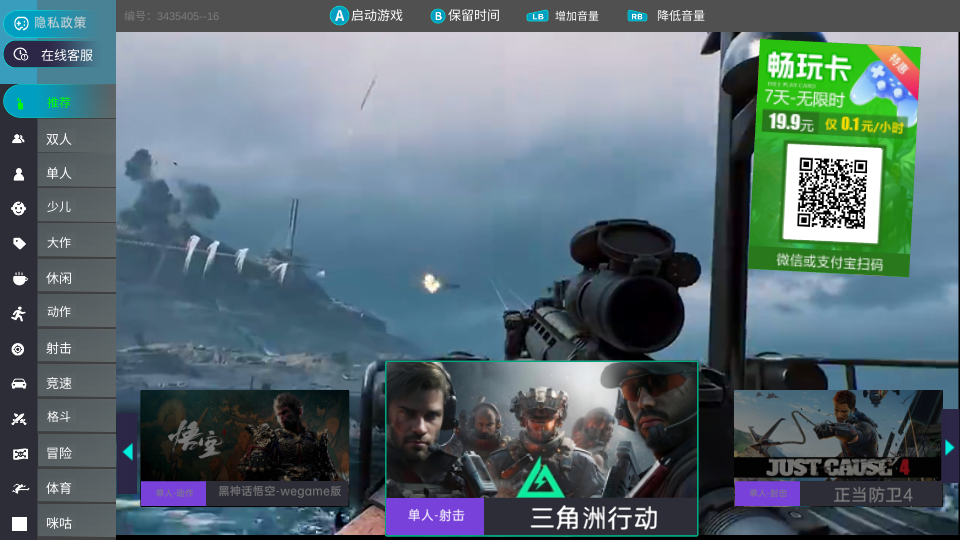Click the 黑神话悟空-wegame版 title text

[x=279, y=492]
